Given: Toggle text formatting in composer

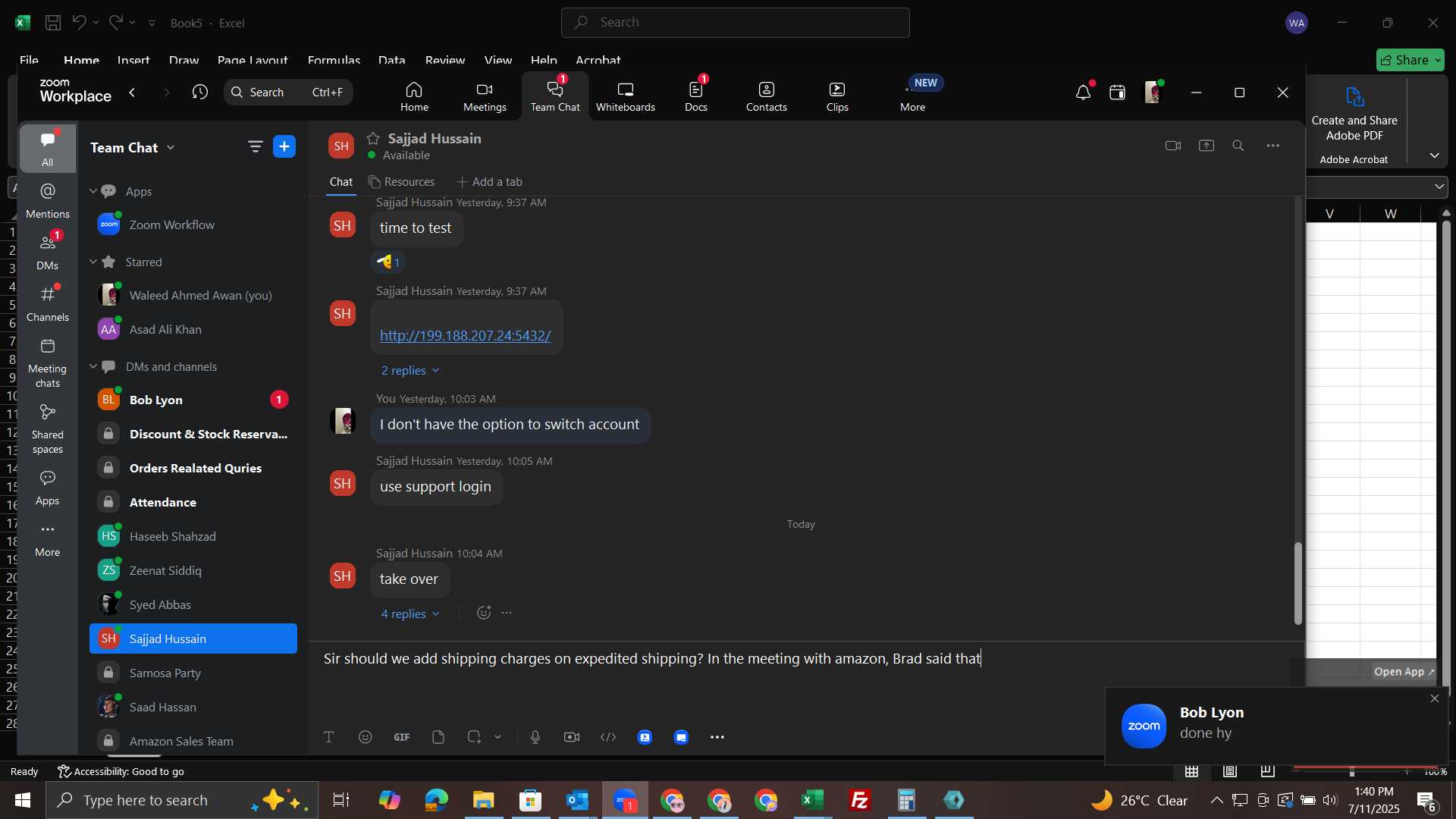Looking at the screenshot, I should [329, 737].
